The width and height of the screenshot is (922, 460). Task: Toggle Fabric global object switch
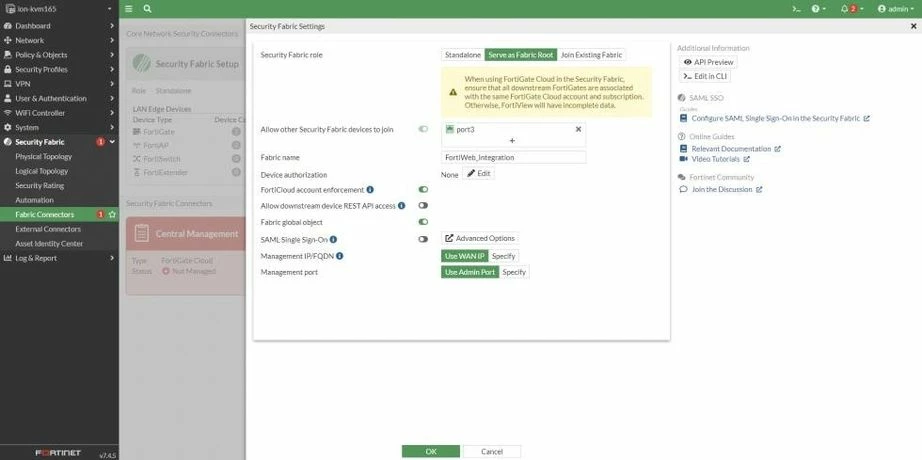tap(423, 222)
